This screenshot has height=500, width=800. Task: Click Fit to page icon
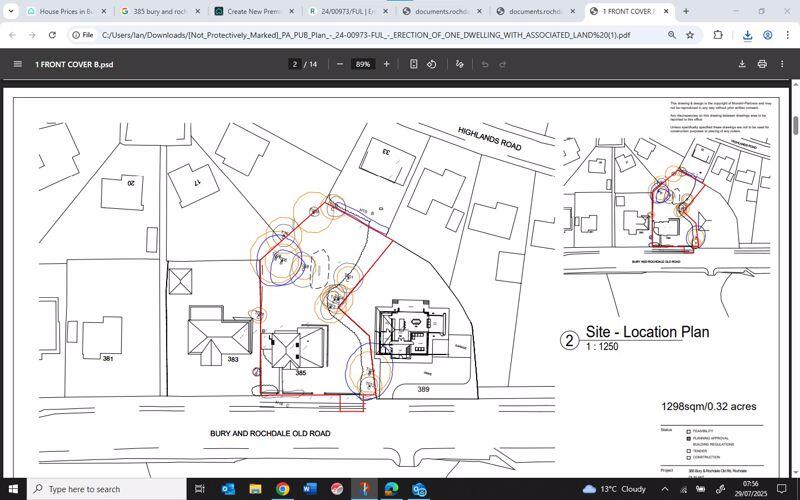tap(414, 64)
